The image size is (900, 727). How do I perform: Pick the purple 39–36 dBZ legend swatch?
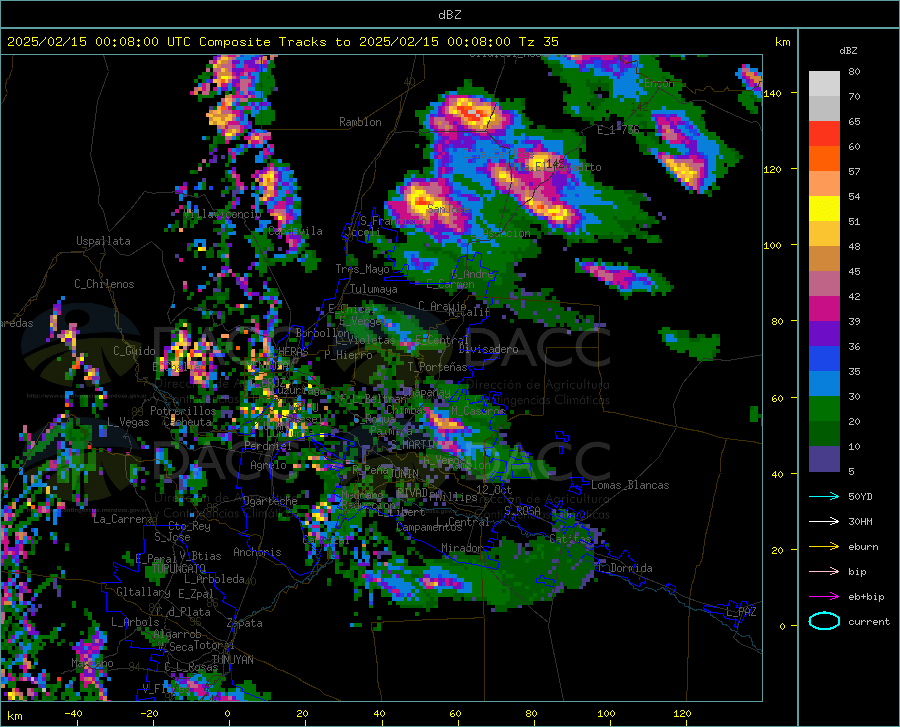(824, 334)
